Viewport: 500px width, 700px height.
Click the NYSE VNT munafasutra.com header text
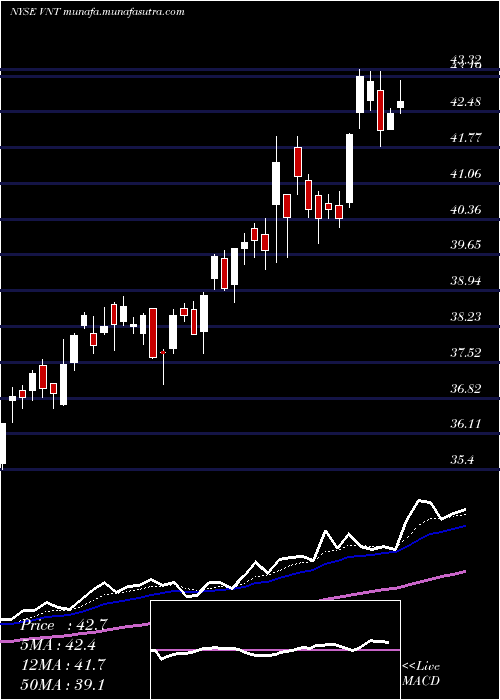[97, 12]
